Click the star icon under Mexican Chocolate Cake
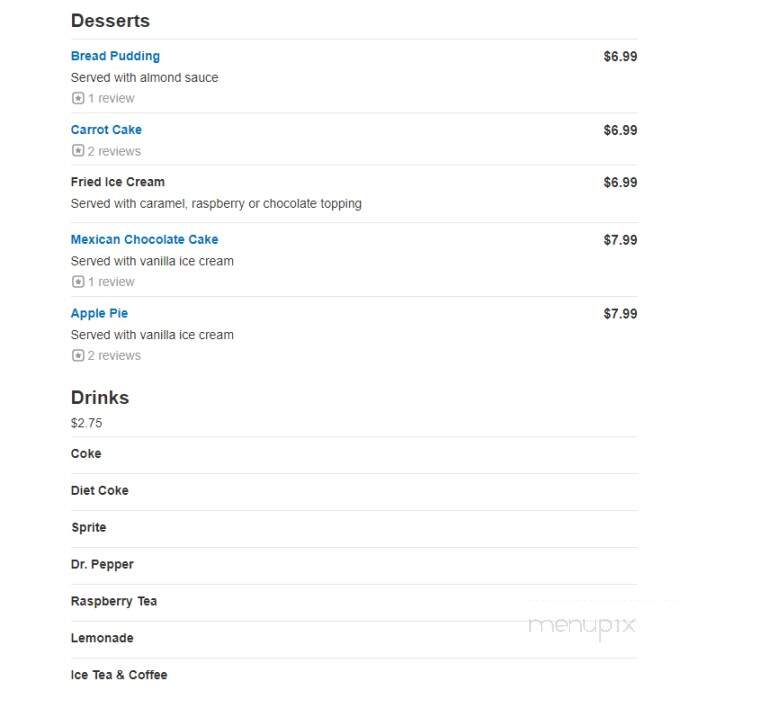This screenshot has height=708, width=761. pos(78,282)
